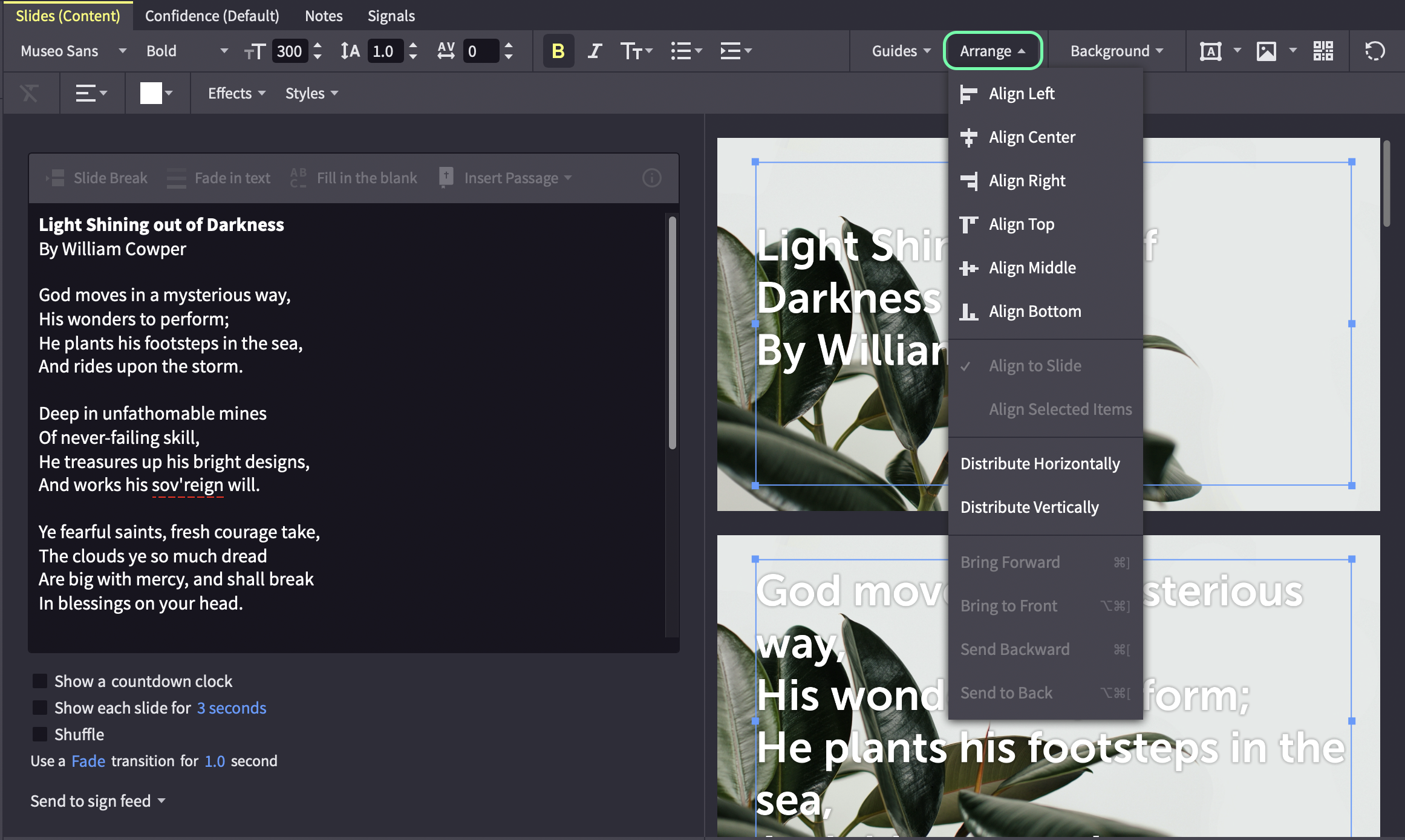Image resolution: width=1405 pixels, height=840 pixels.
Task: Click Send Backward menu entry
Action: pyautogui.click(x=1045, y=650)
